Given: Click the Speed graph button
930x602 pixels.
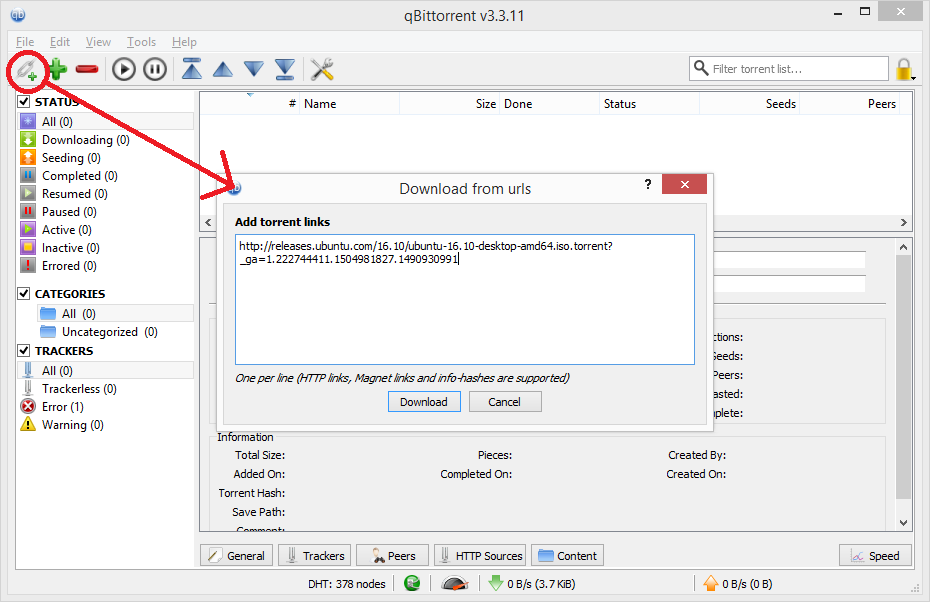Looking at the screenshot, I should tap(875, 556).
